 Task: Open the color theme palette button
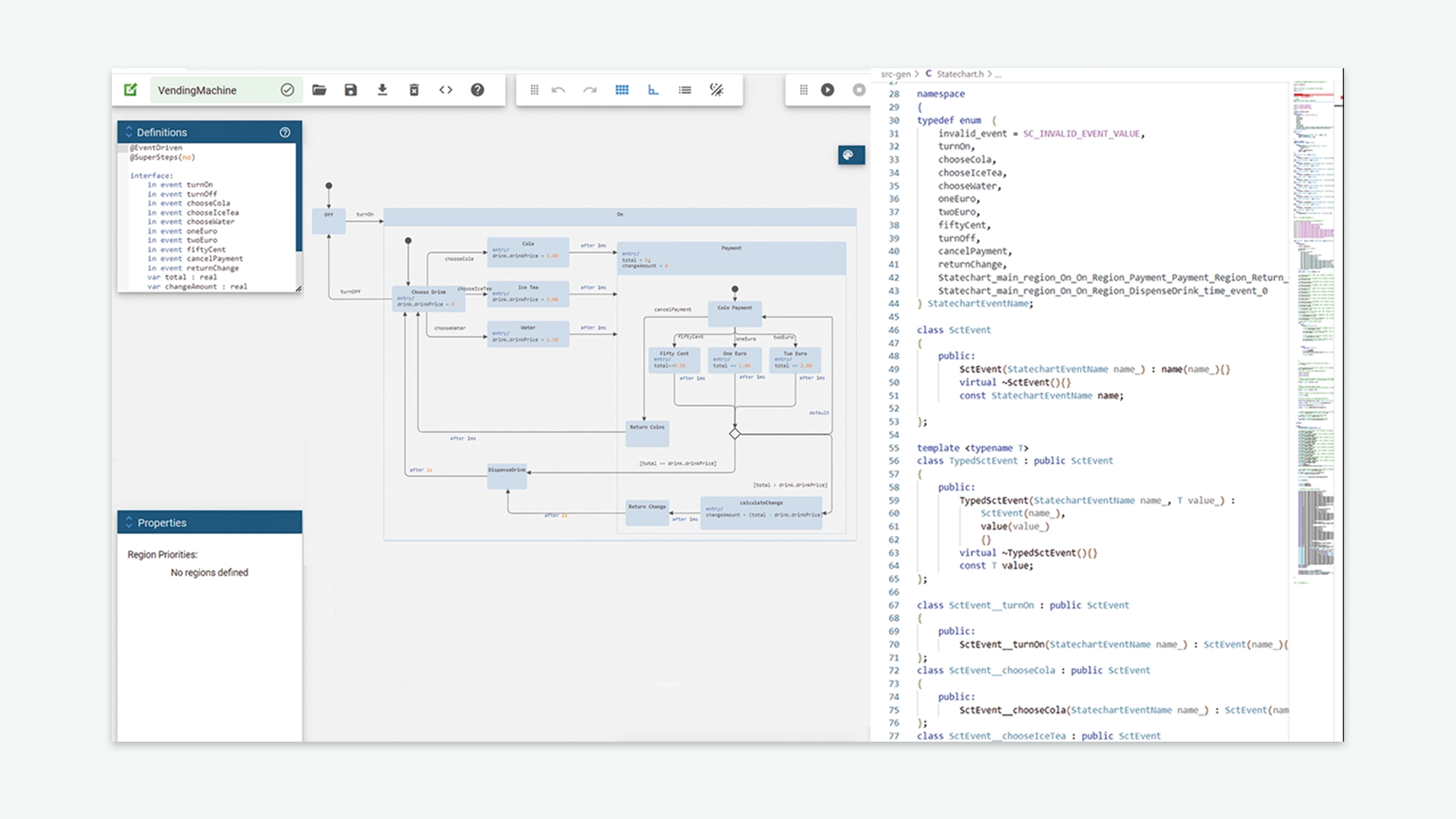coord(849,156)
